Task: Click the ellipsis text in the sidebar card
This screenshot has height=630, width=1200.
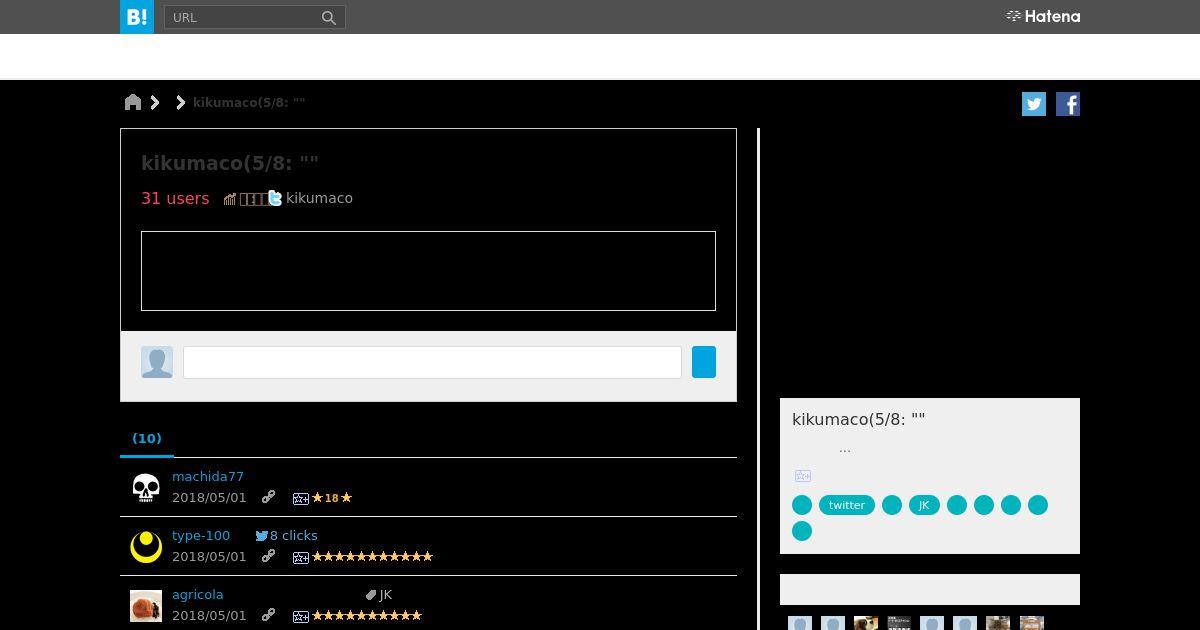Action: click(845, 449)
